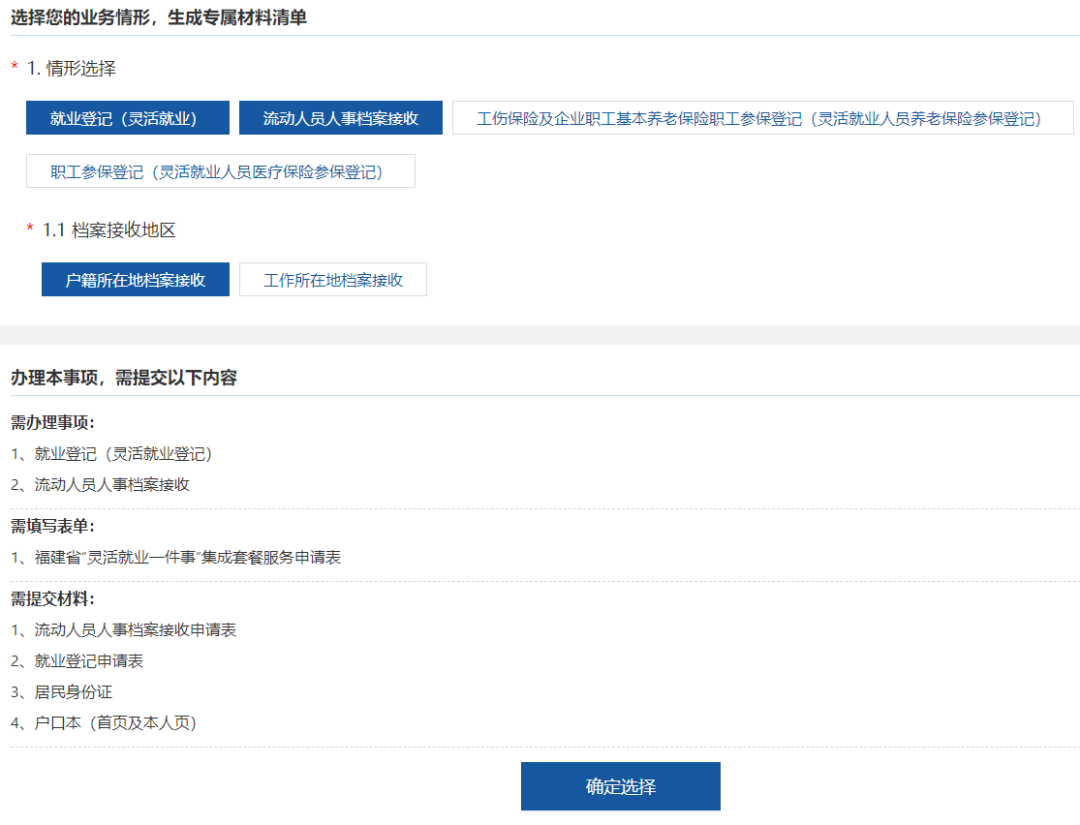This screenshot has width=1080, height=825.
Task: Click the 选择您的业务情形 page heading
Action: pos(158,17)
